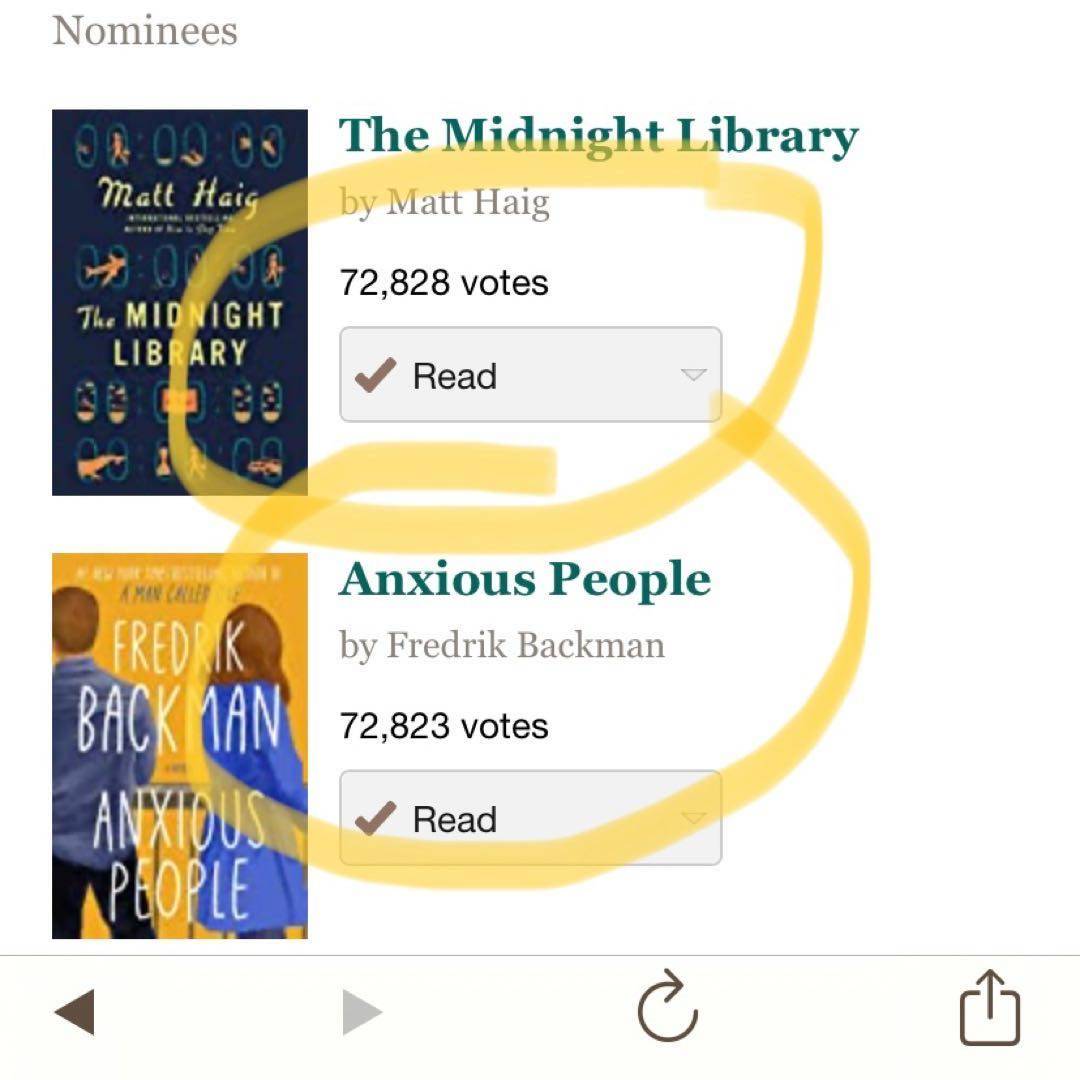Open The Midnight Library title link
Viewport: 1080px width, 1080px height.
[598, 137]
